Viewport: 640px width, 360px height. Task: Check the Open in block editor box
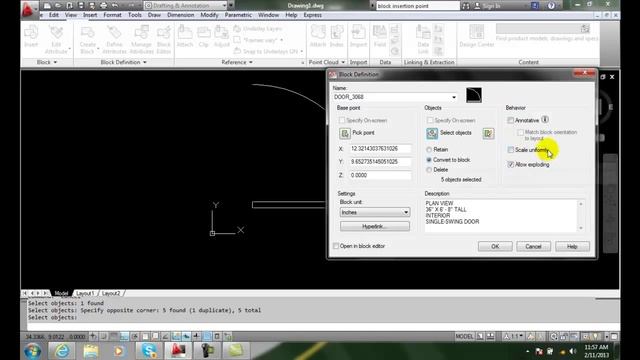[x=336, y=246]
